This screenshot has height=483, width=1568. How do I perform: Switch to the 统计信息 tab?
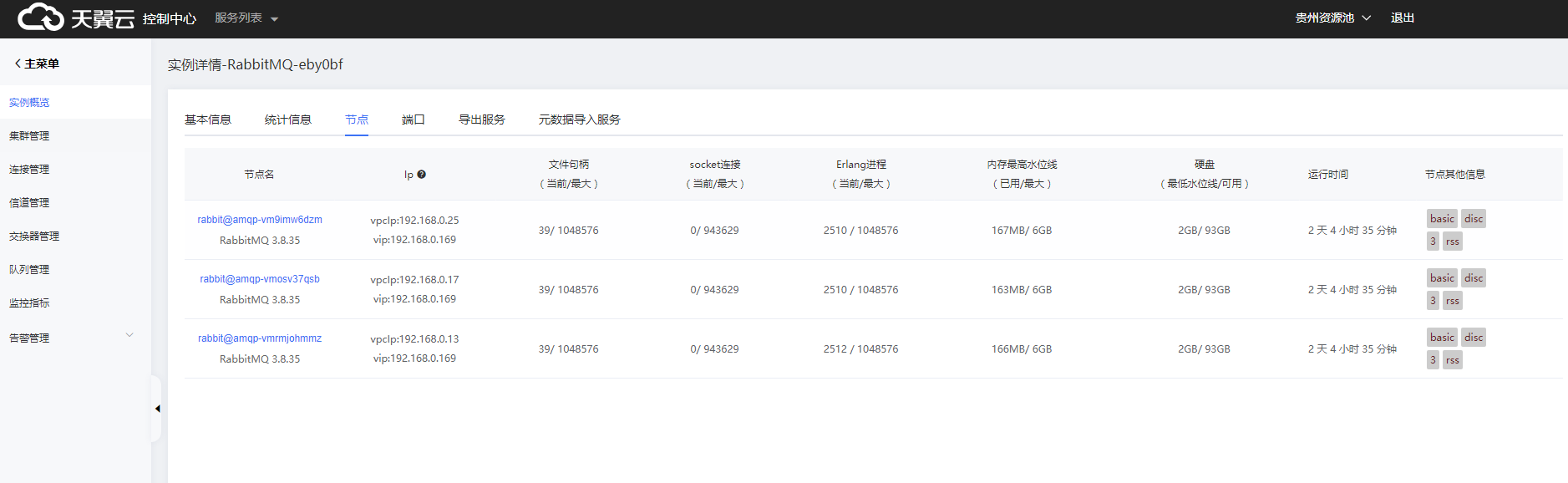pyautogui.click(x=288, y=119)
